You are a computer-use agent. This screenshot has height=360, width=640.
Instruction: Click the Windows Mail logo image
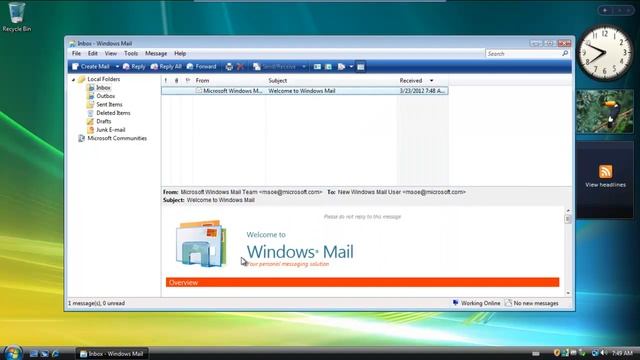pyautogui.click(x=201, y=244)
